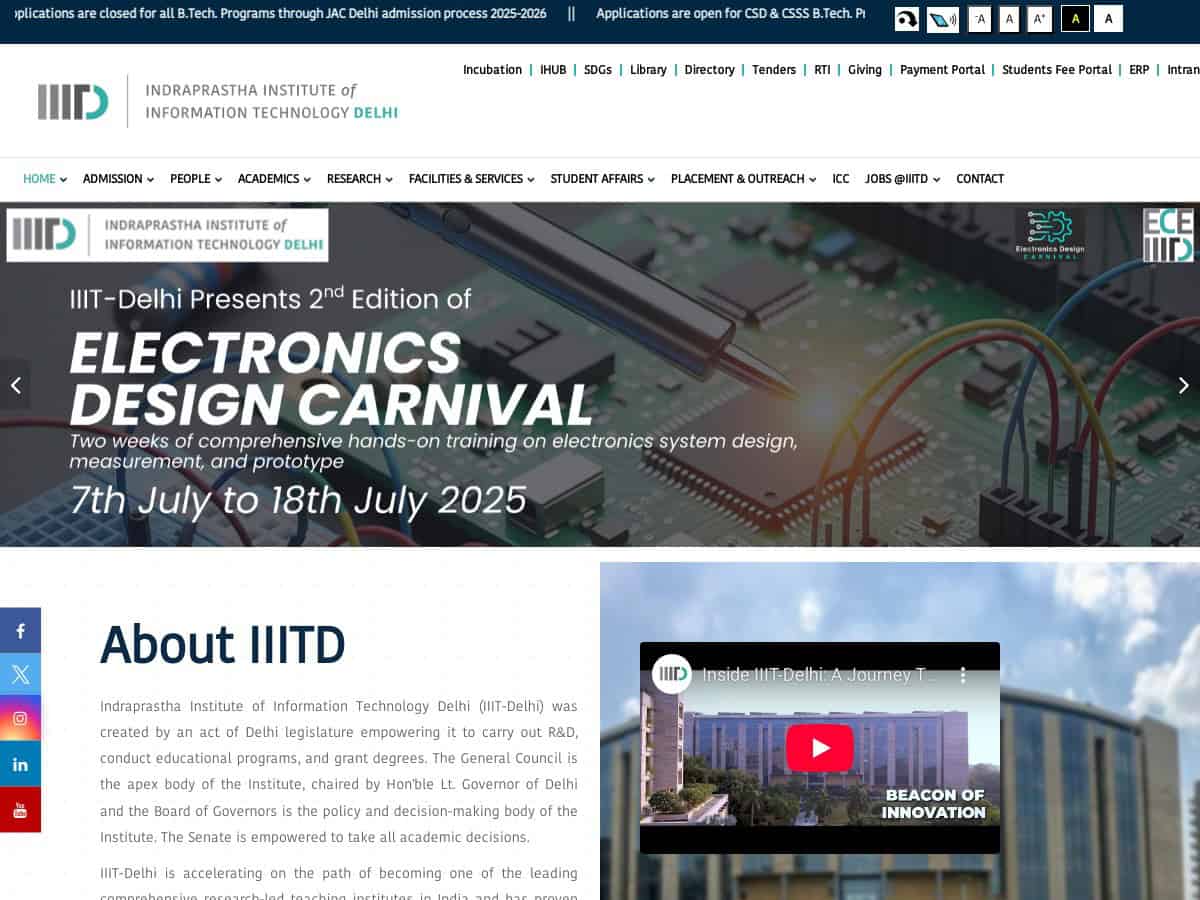Image resolution: width=1200 pixels, height=900 pixels.
Task: Open the screen reader access icon
Action: coord(942,19)
